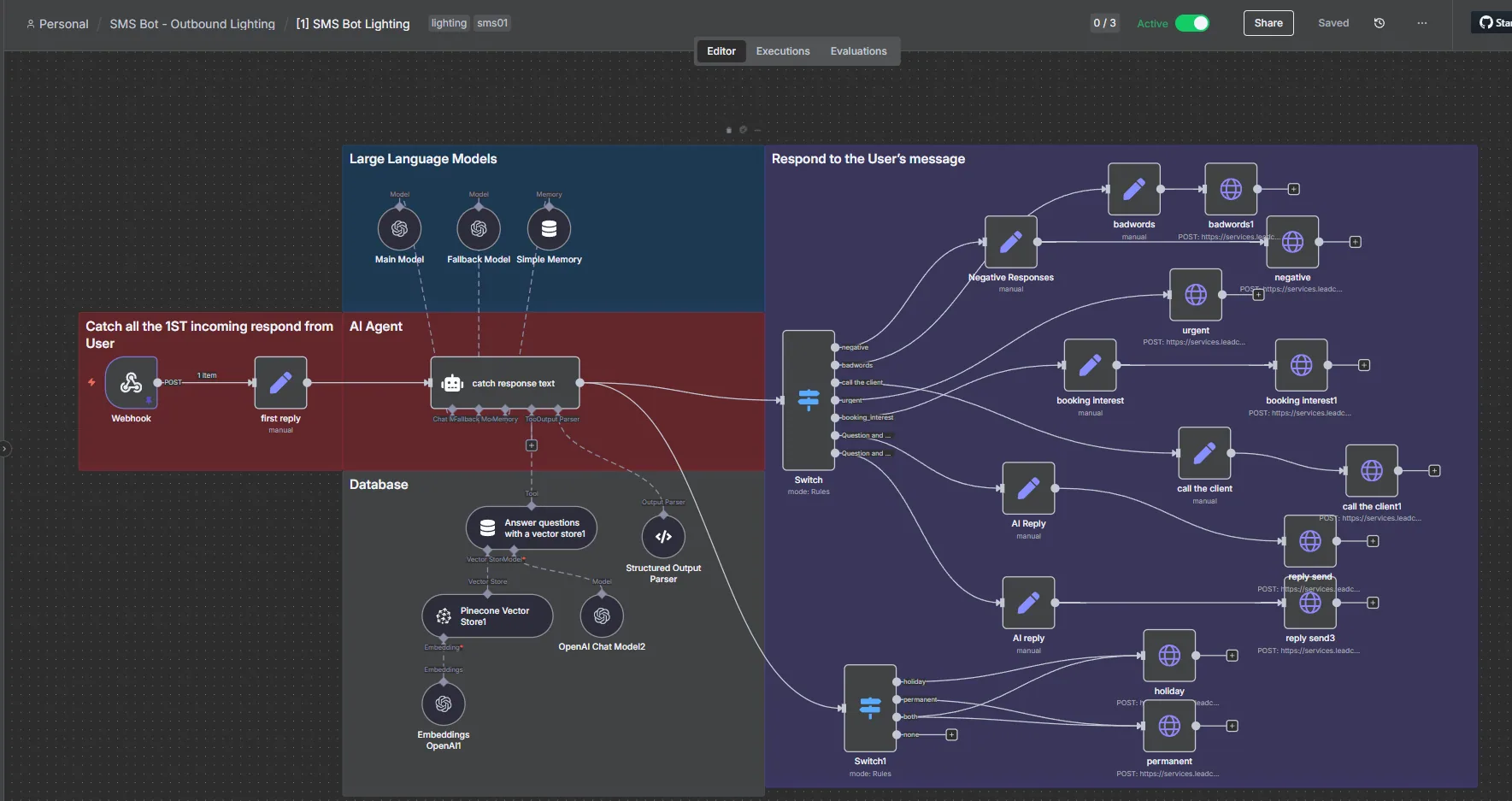Open the more options ellipsis menu
Image resolution: width=1512 pixels, height=801 pixels.
(1422, 23)
